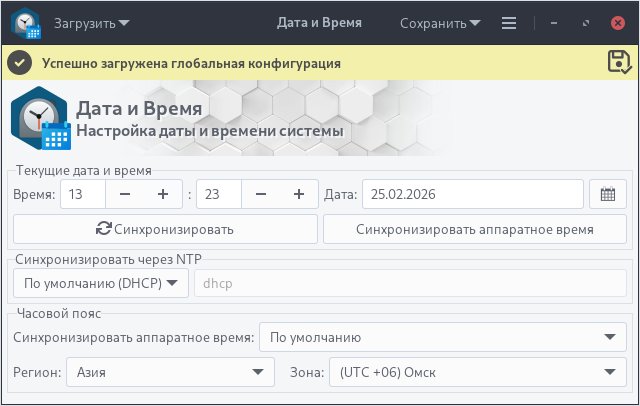
Task: Click the minutes field showing 23
Action: 219,194
